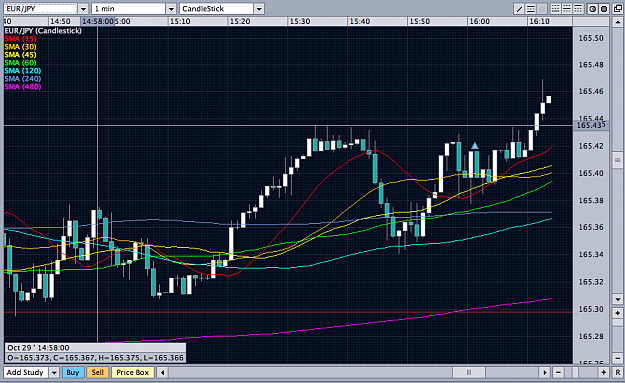The width and height of the screenshot is (625, 383).
Task: Click the vertical zoom out minus button
Action: 617,358
